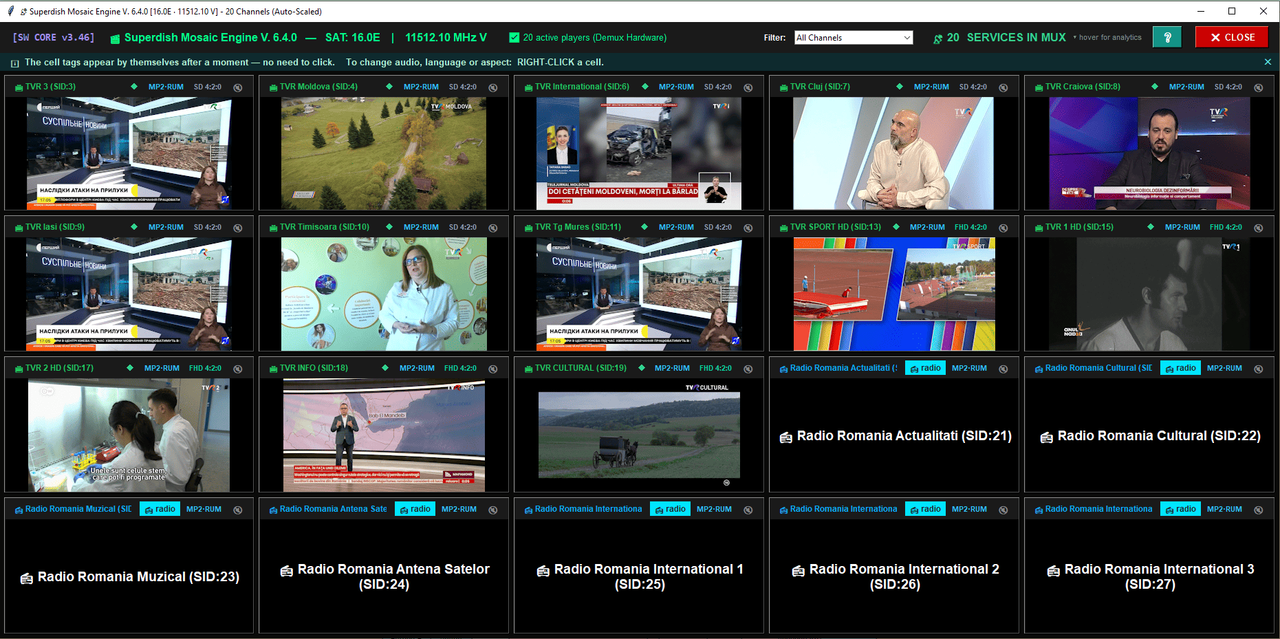Click the mute icon in TVR CULTURAL header
The image size is (1280, 639).
click(748, 368)
